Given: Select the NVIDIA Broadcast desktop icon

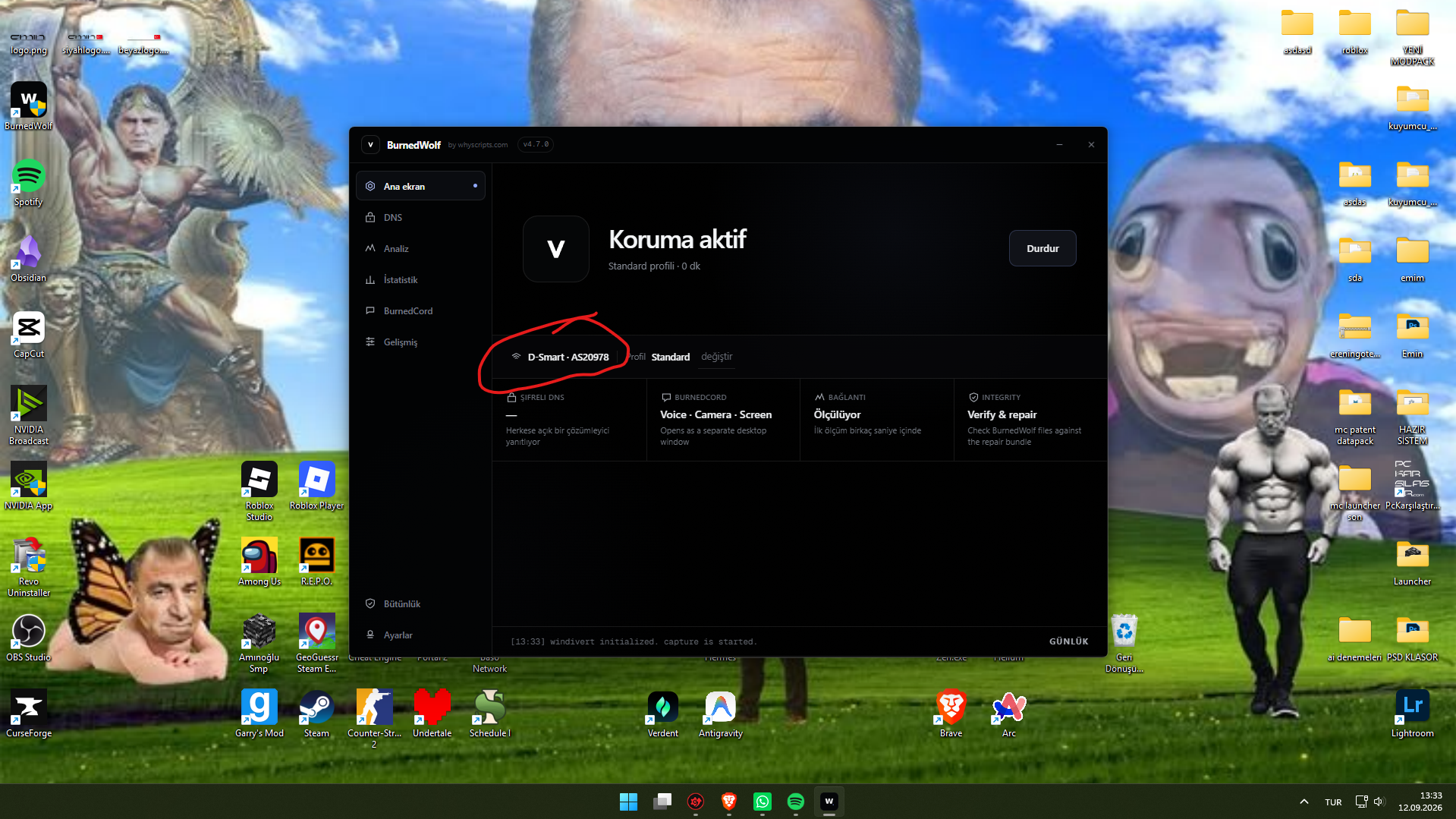Looking at the screenshot, I should (29, 415).
